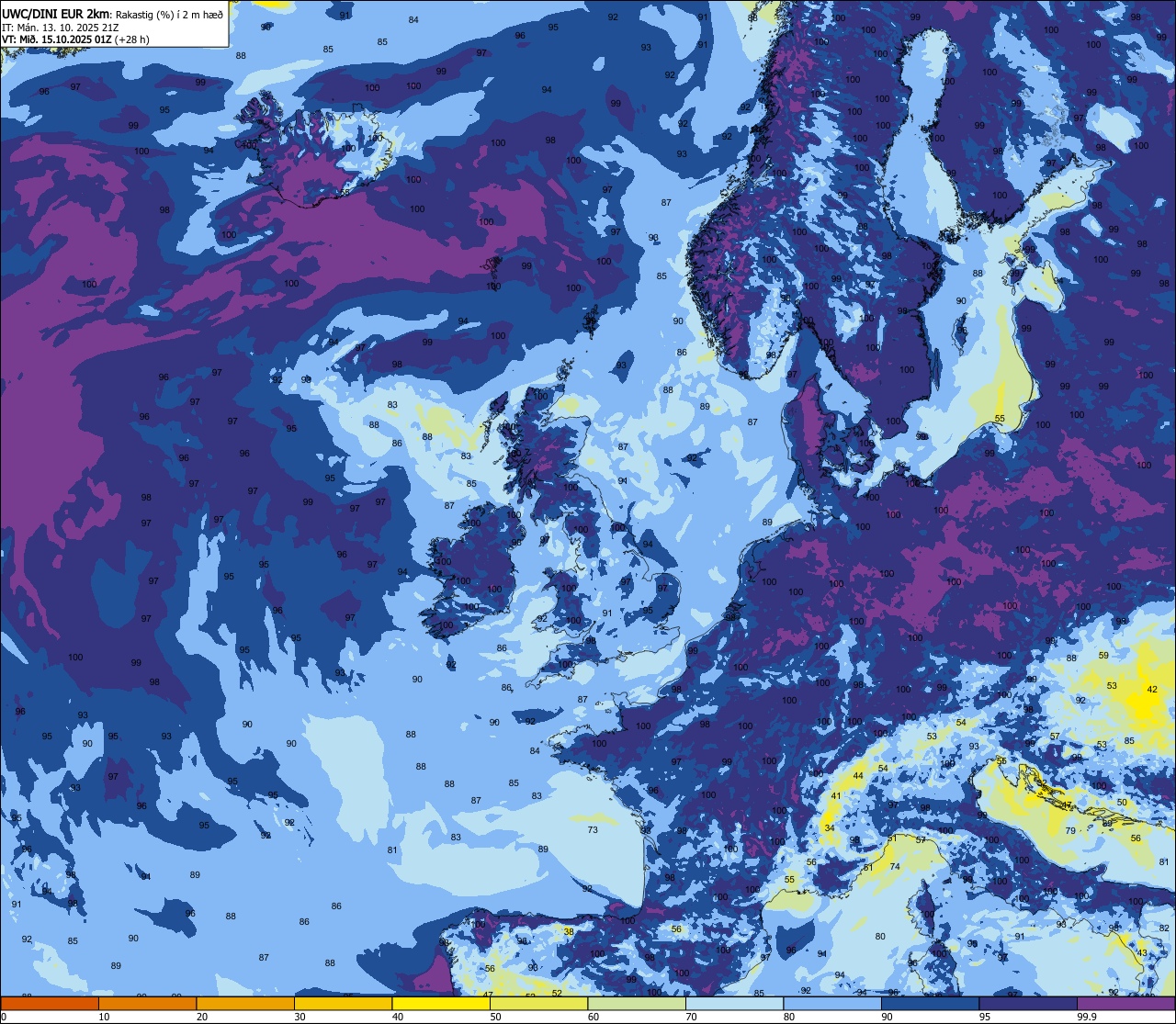Click the humidity value '79' on the map
The height and width of the screenshot is (1024, 1176).
point(1070,831)
